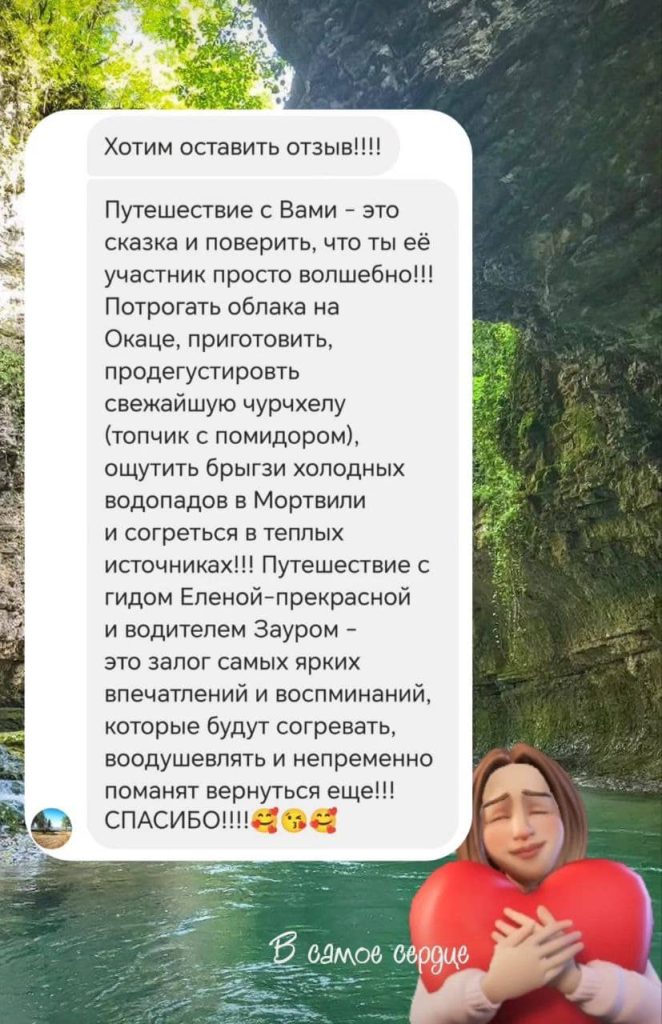This screenshot has width=662, height=1024.
Task: Tap the mossy green canyon wall on right
Action: pos(568,522)
